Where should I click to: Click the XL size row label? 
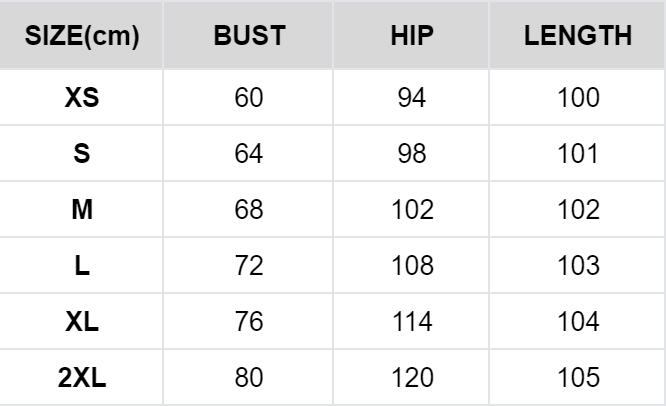(x=82, y=323)
